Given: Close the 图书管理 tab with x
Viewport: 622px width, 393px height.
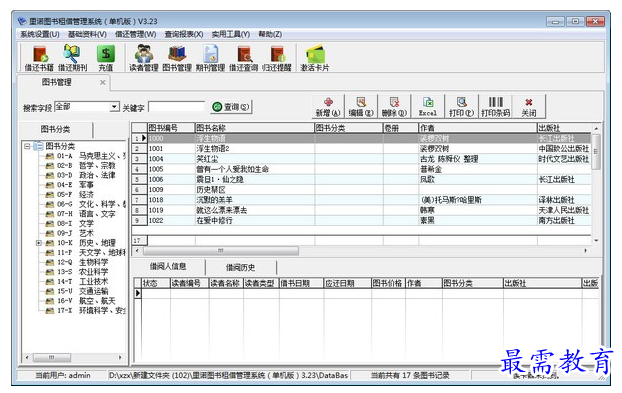Looking at the screenshot, I should coord(103,82).
